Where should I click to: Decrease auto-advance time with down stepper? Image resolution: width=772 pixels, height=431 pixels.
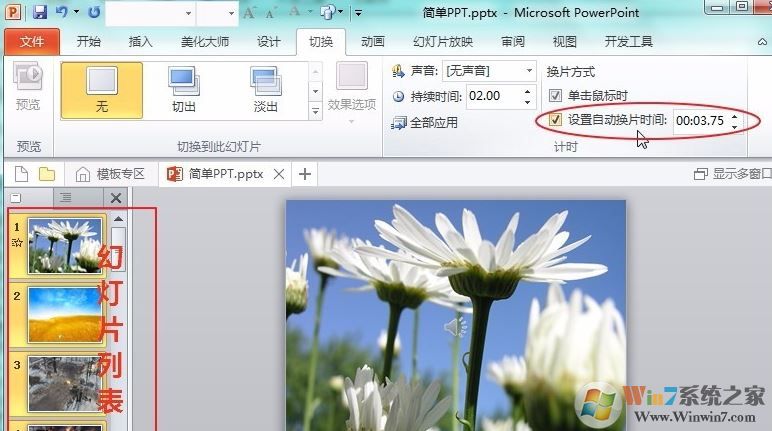click(x=734, y=127)
